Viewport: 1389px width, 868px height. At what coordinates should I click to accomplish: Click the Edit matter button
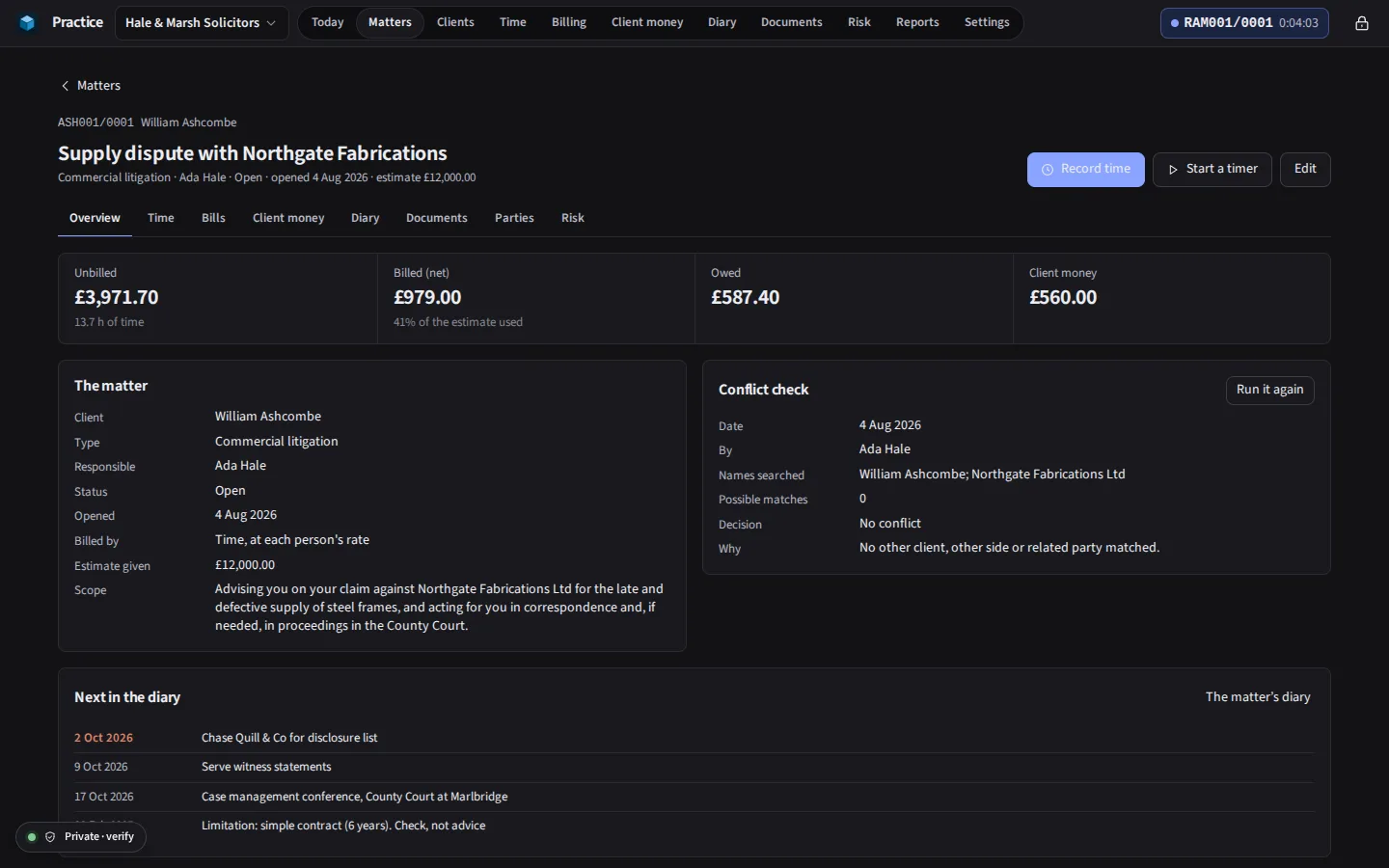1305,170
